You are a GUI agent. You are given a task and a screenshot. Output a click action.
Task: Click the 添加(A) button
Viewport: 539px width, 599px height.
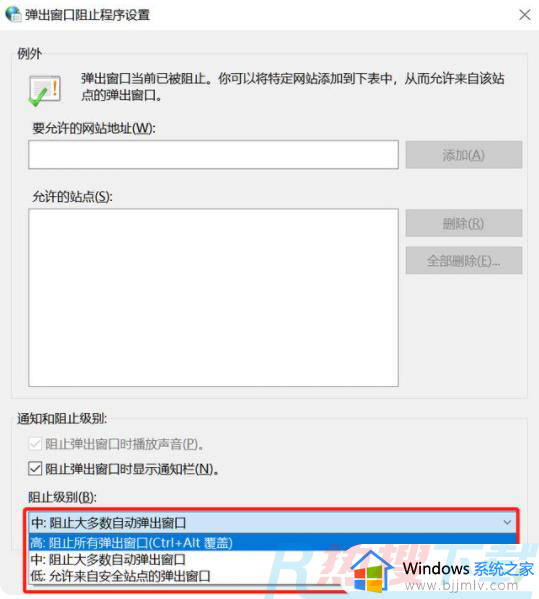coord(464,155)
